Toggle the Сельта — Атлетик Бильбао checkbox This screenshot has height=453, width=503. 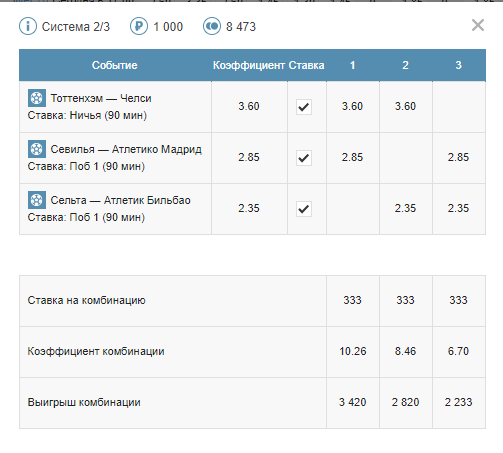coord(304,209)
